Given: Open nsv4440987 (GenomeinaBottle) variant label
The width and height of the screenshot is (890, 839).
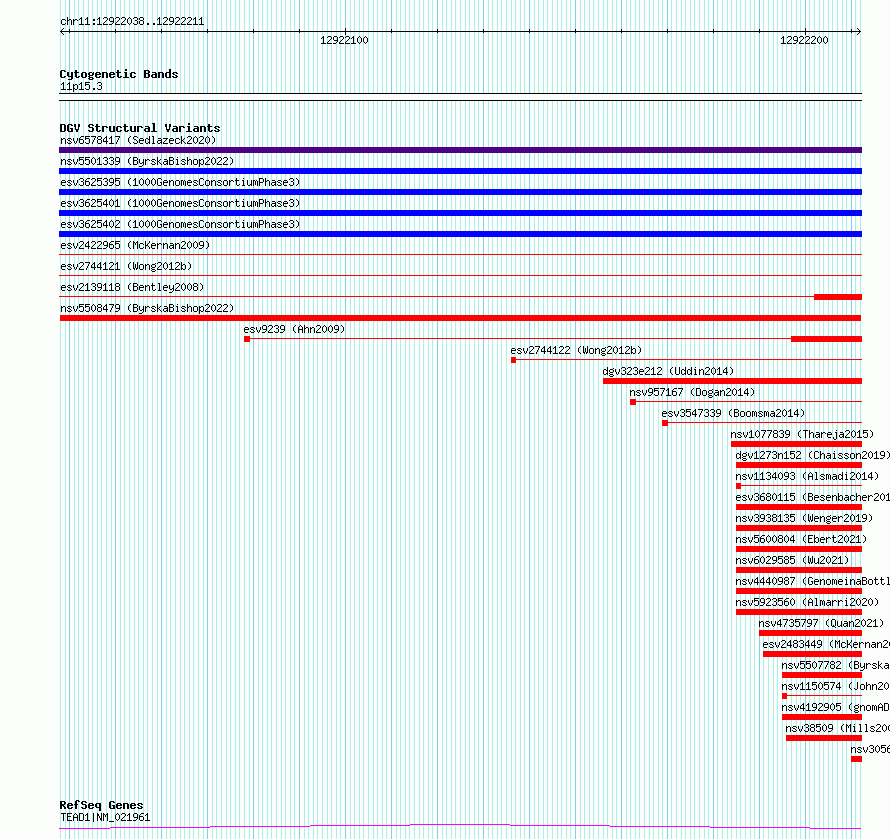Looking at the screenshot, I should 812,581.
